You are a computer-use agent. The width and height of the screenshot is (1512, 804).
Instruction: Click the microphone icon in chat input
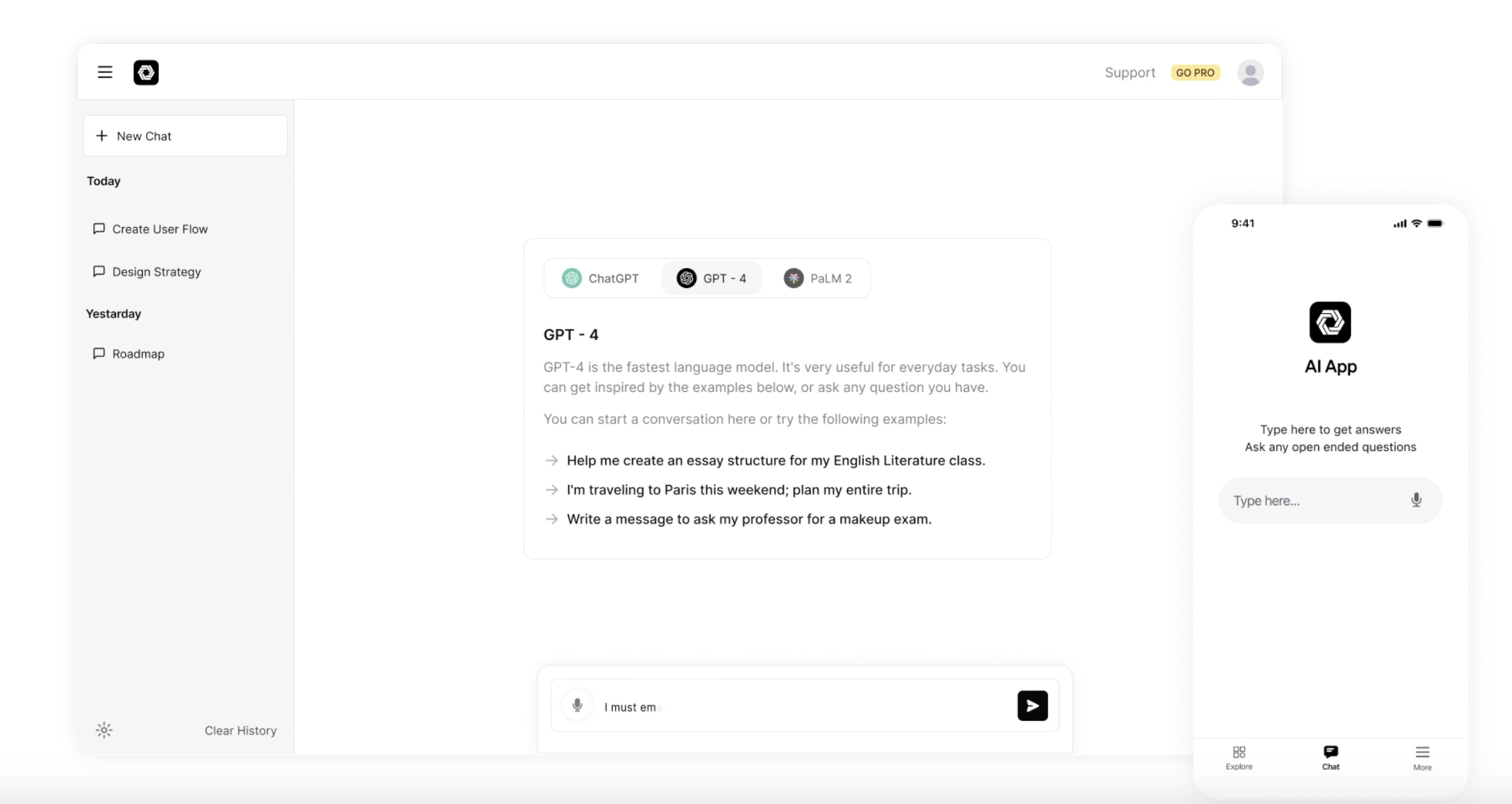[x=578, y=706]
